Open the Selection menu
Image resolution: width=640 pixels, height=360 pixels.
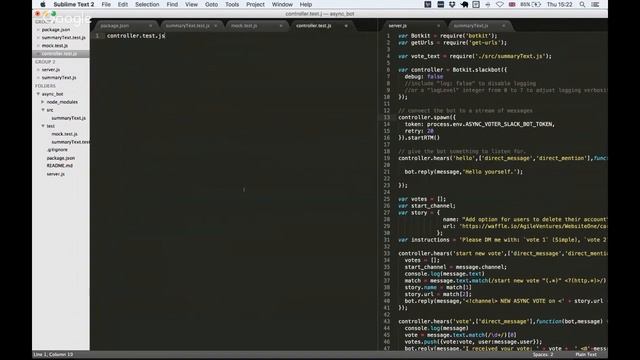147,4
